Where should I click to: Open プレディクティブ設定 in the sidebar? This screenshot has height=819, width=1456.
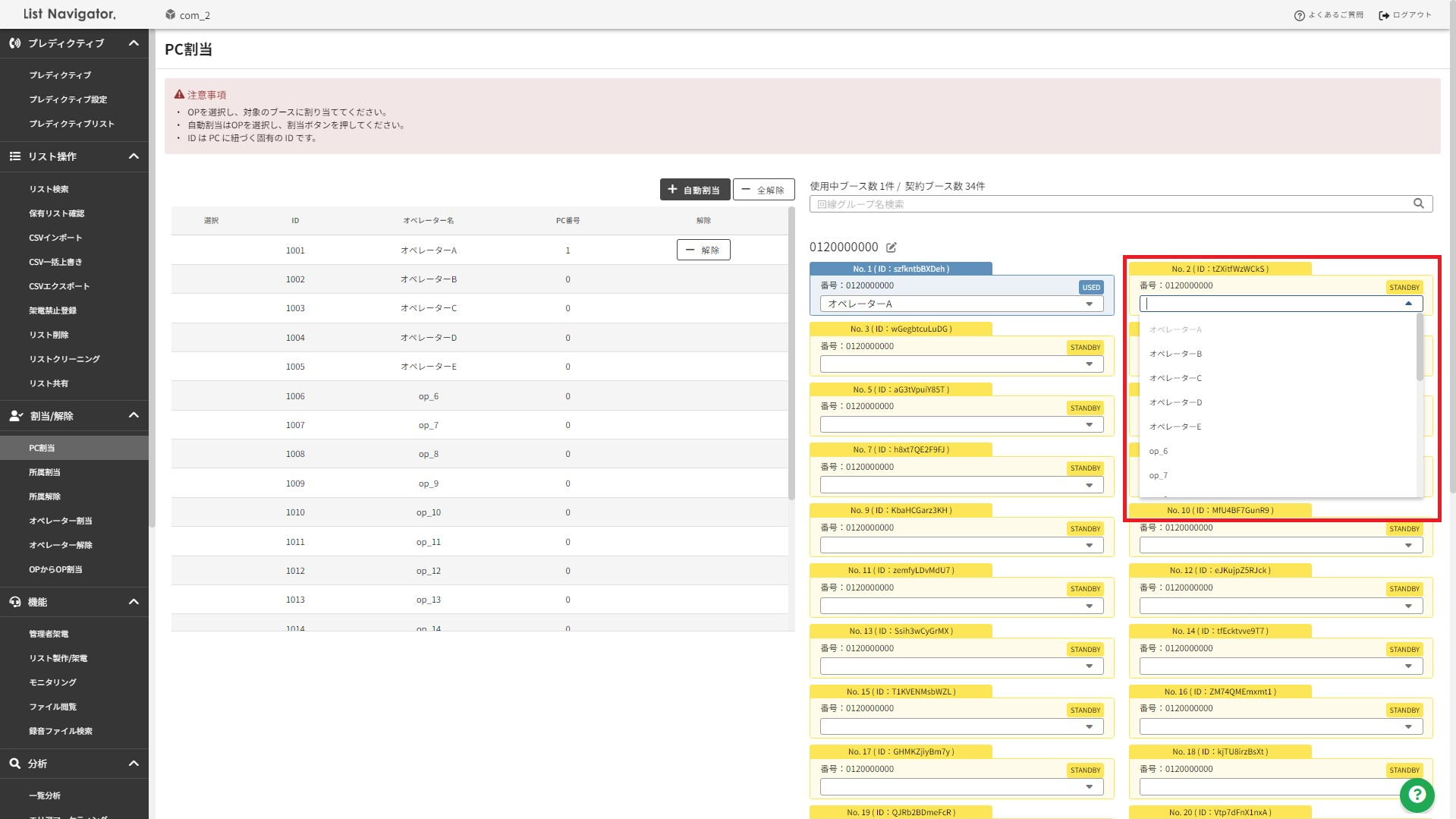click(74, 99)
